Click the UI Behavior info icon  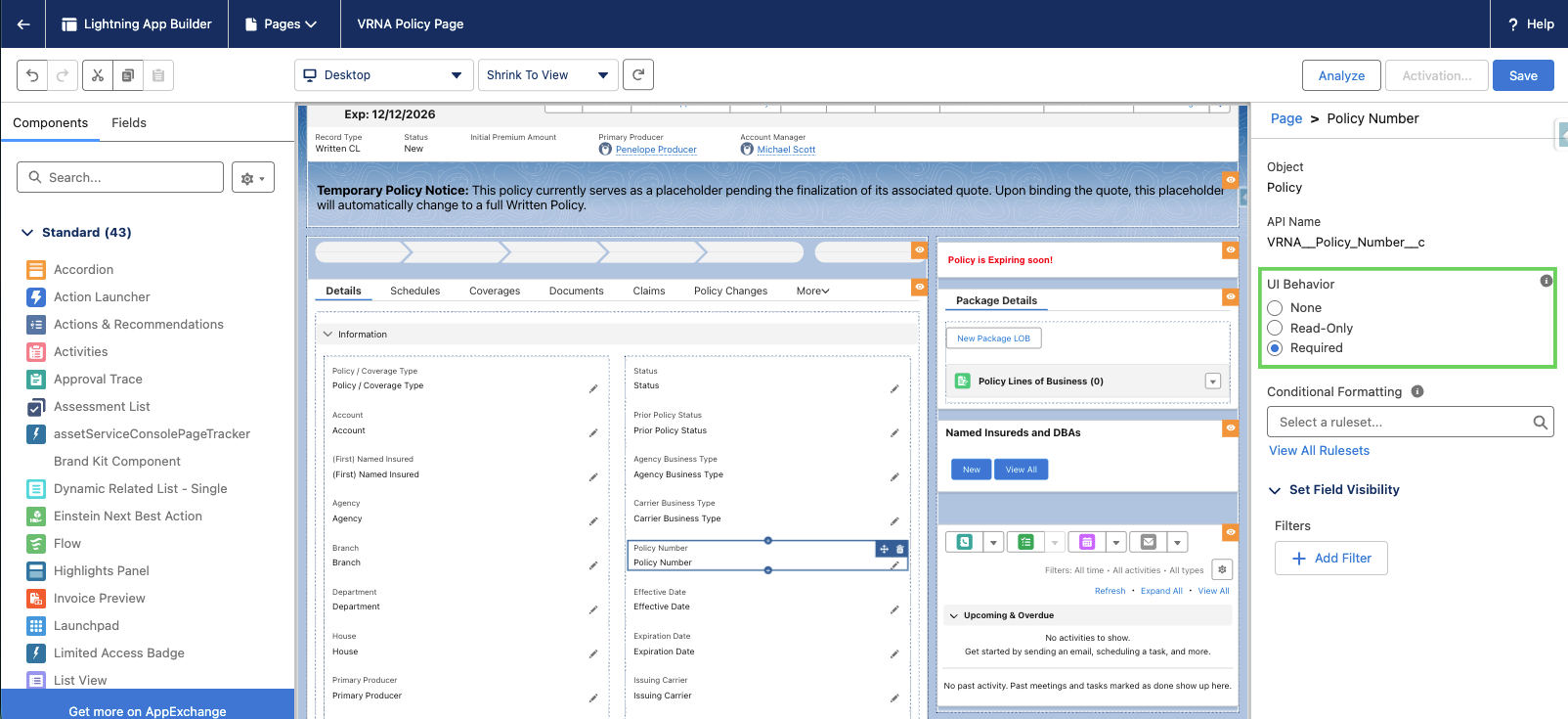pyautogui.click(x=1546, y=281)
